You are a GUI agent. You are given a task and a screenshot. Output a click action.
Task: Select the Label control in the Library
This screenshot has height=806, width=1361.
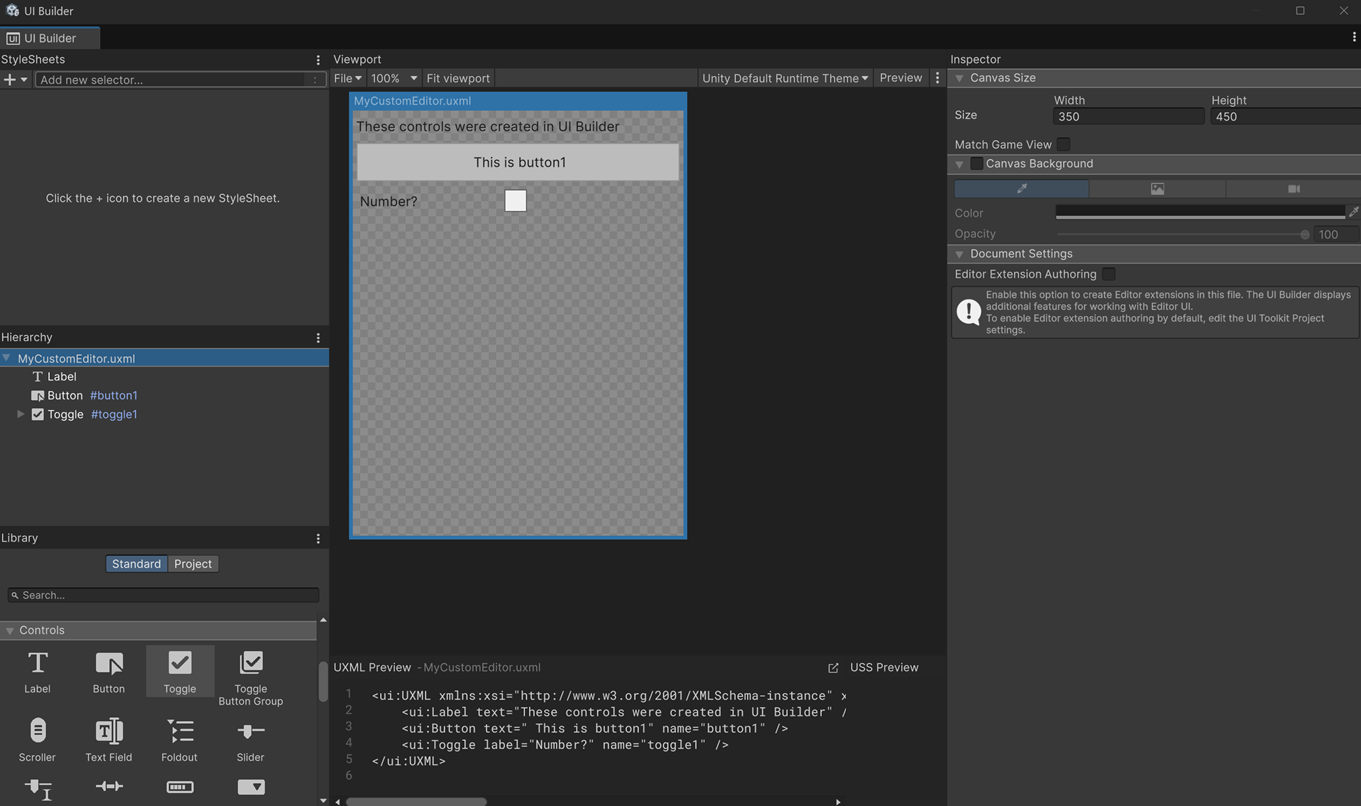[37, 671]
